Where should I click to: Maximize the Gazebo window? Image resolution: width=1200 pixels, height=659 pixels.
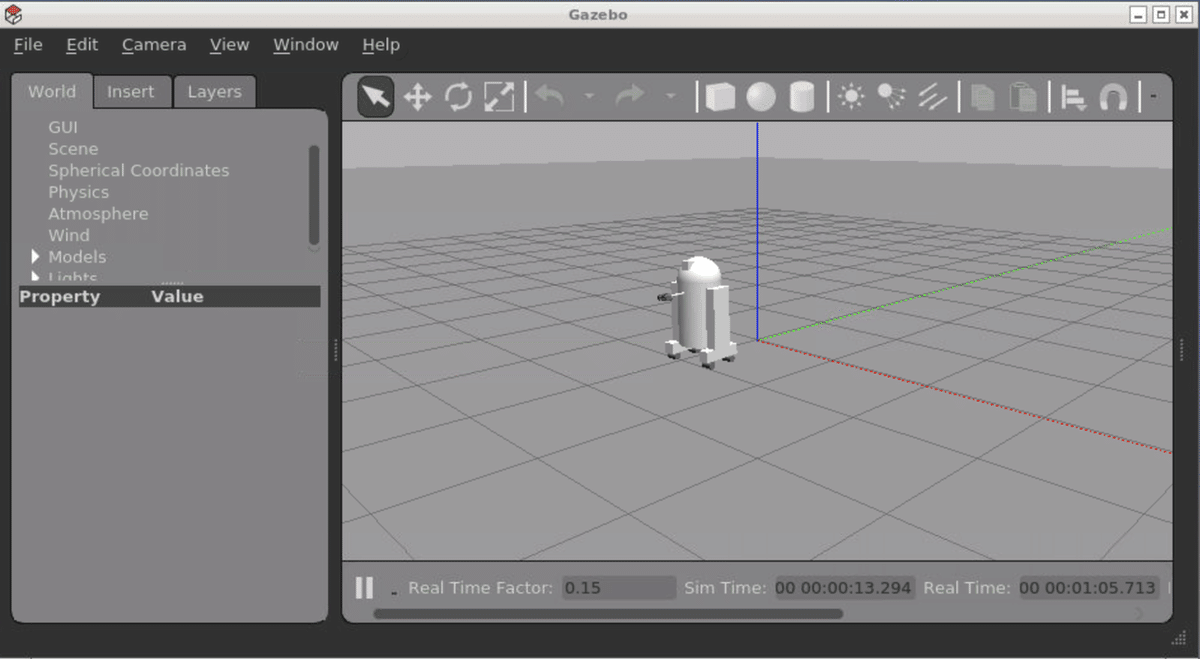coord(1161,14)
